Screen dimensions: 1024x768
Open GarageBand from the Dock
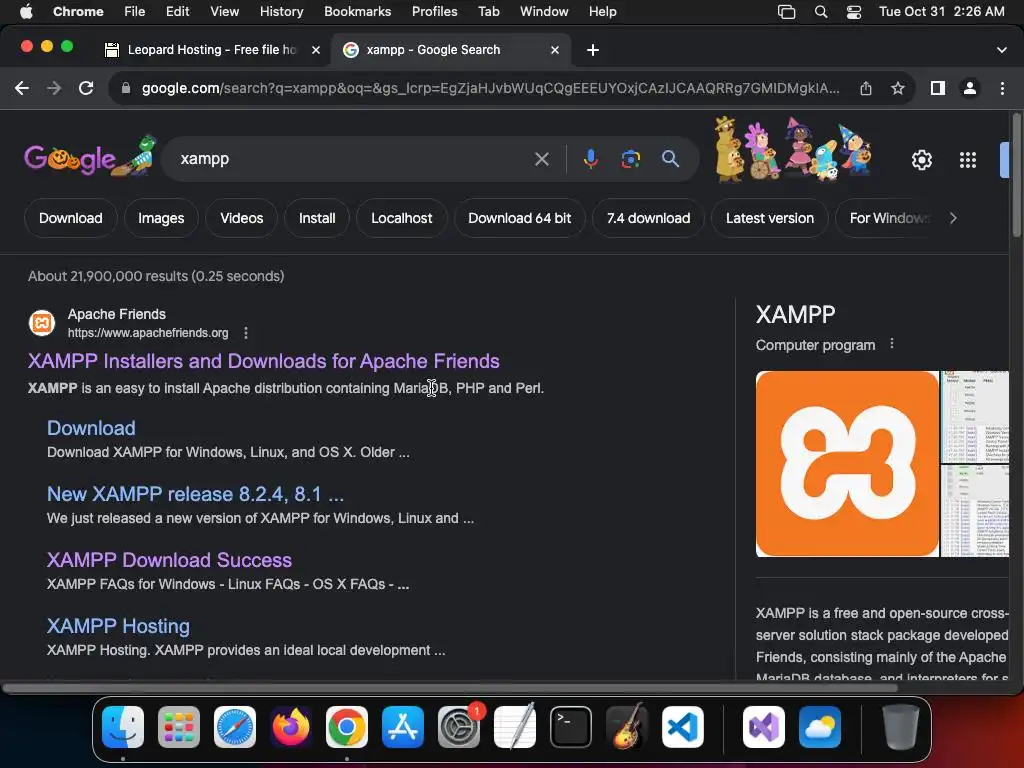(627, 727)
